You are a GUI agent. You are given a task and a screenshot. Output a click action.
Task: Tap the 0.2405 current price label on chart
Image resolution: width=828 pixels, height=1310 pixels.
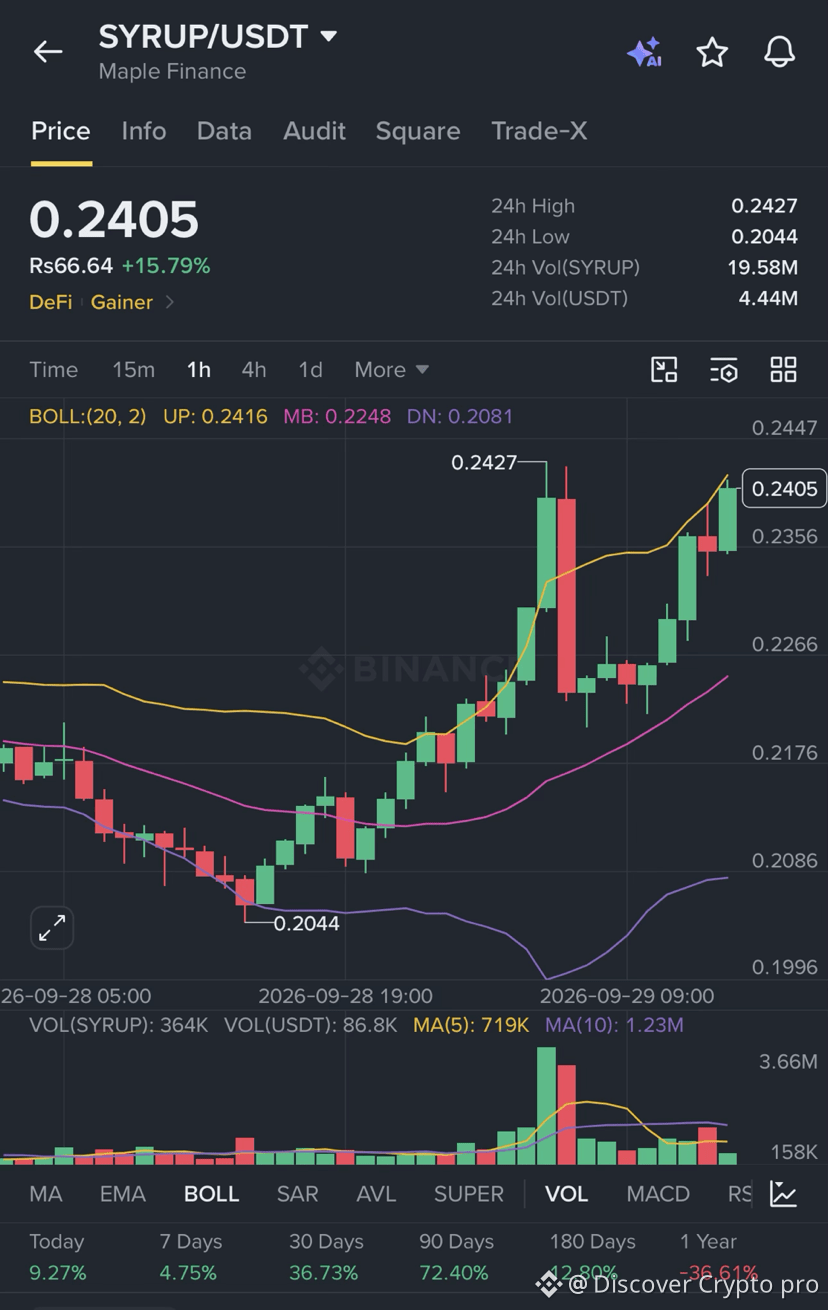[784, 488]
